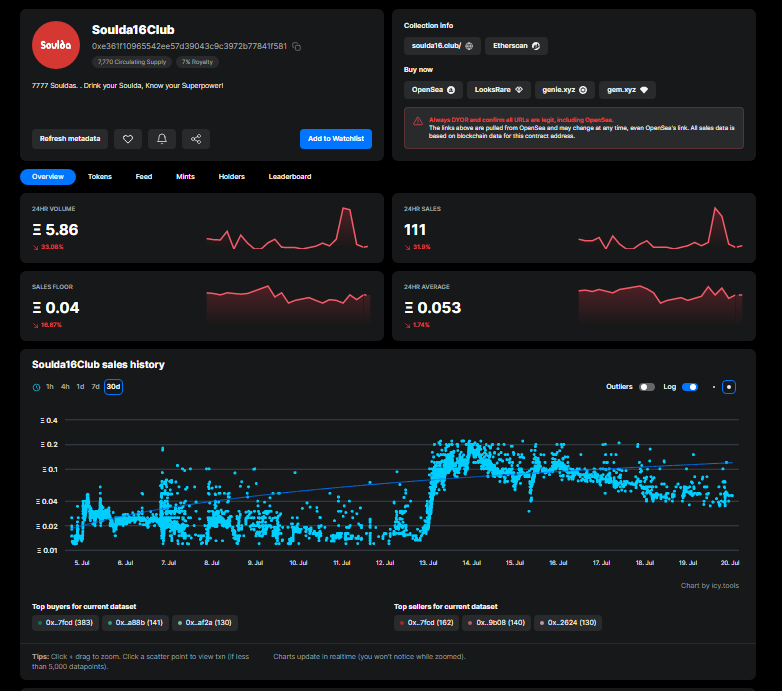Image resolution: width=782 pixels, height=691 pixels.
Task: Click the 16.67% floor change indicator
Action: (47, 325)
